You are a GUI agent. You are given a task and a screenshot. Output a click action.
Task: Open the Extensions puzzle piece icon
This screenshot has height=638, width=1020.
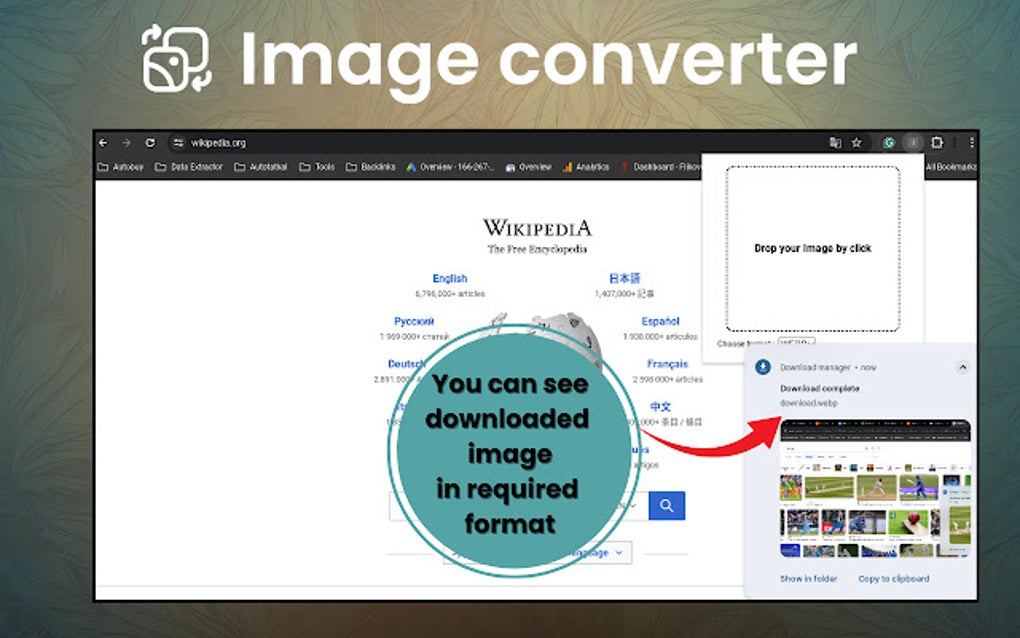point(936,142)
